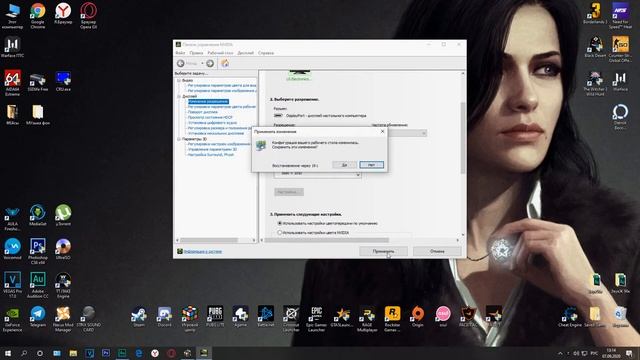Open Origin desktop icon
640x360 pixels.
418,317
